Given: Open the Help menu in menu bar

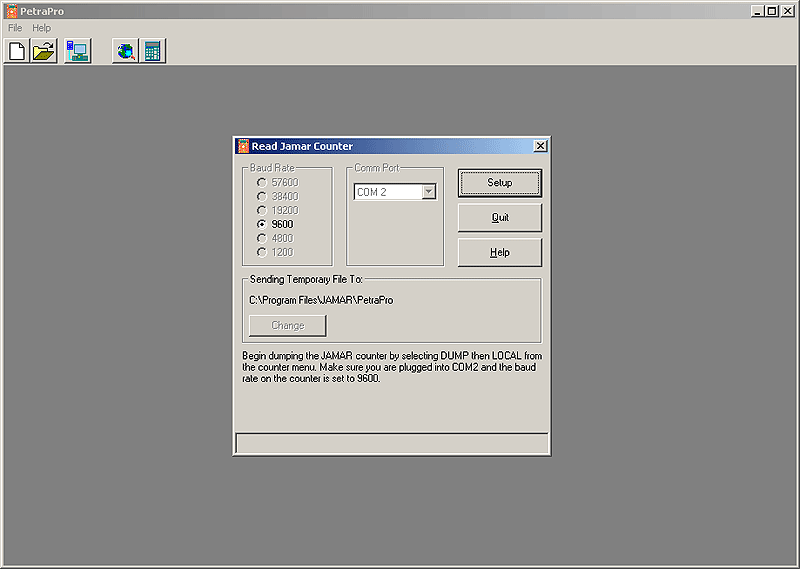Looking at the screenshot, I should pyautogui.click(x=41, y=28).
